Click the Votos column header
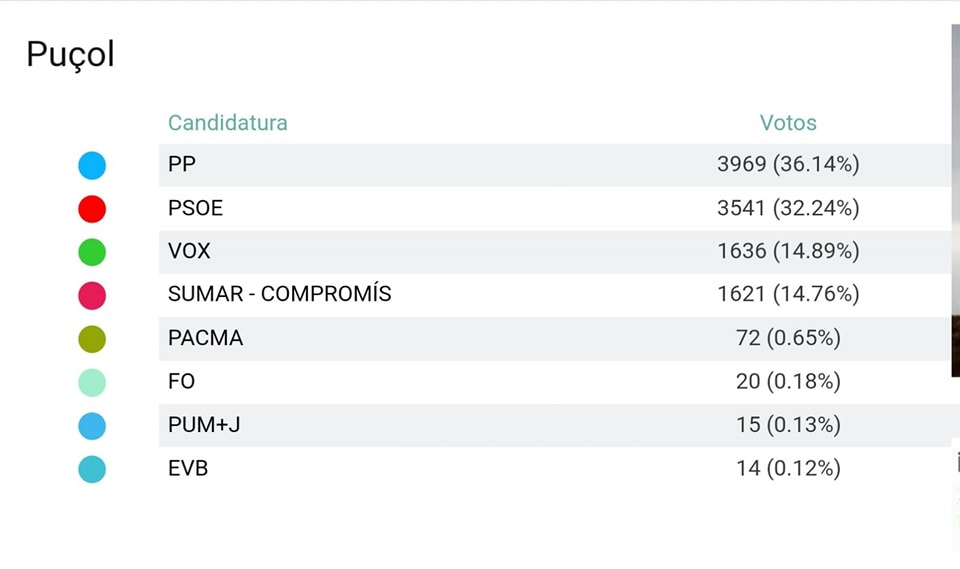960x569 pixels. (x=788, y=122)
